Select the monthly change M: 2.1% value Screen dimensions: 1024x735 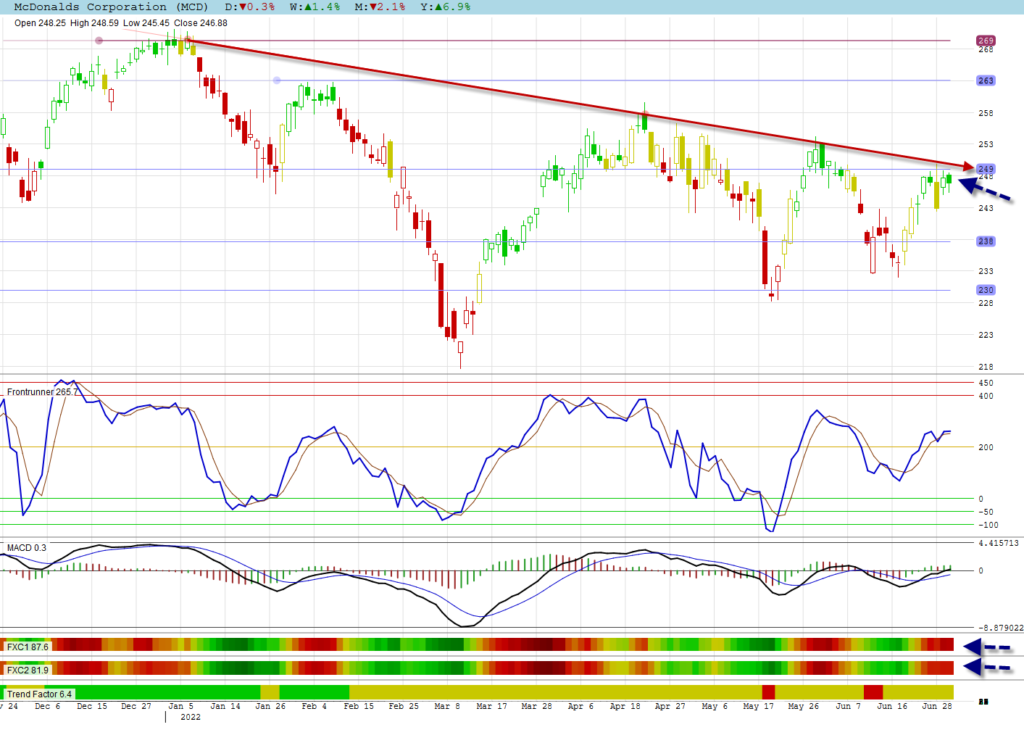point(380,7)
